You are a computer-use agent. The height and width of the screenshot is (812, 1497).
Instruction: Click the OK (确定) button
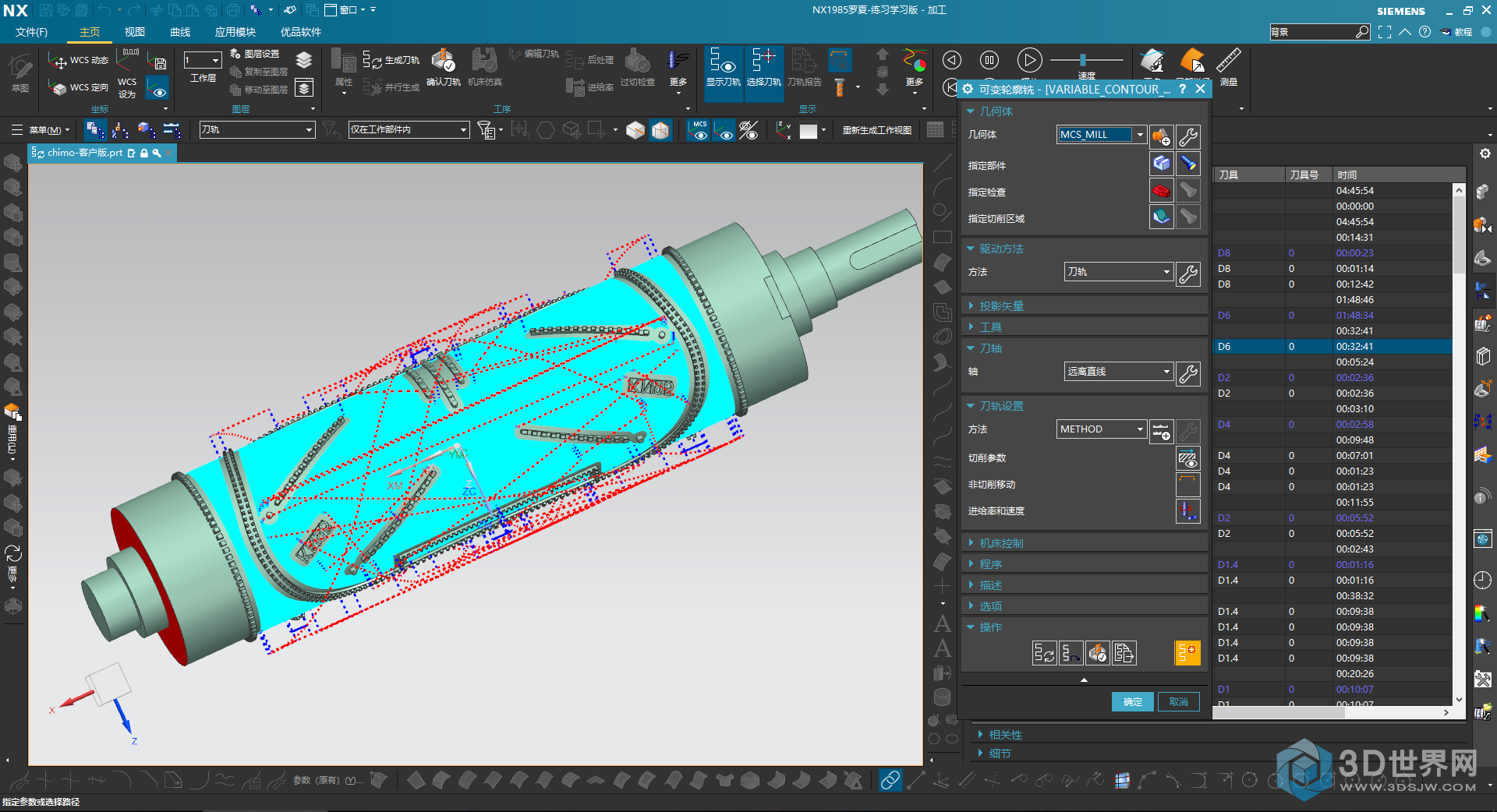[1132, 701]
